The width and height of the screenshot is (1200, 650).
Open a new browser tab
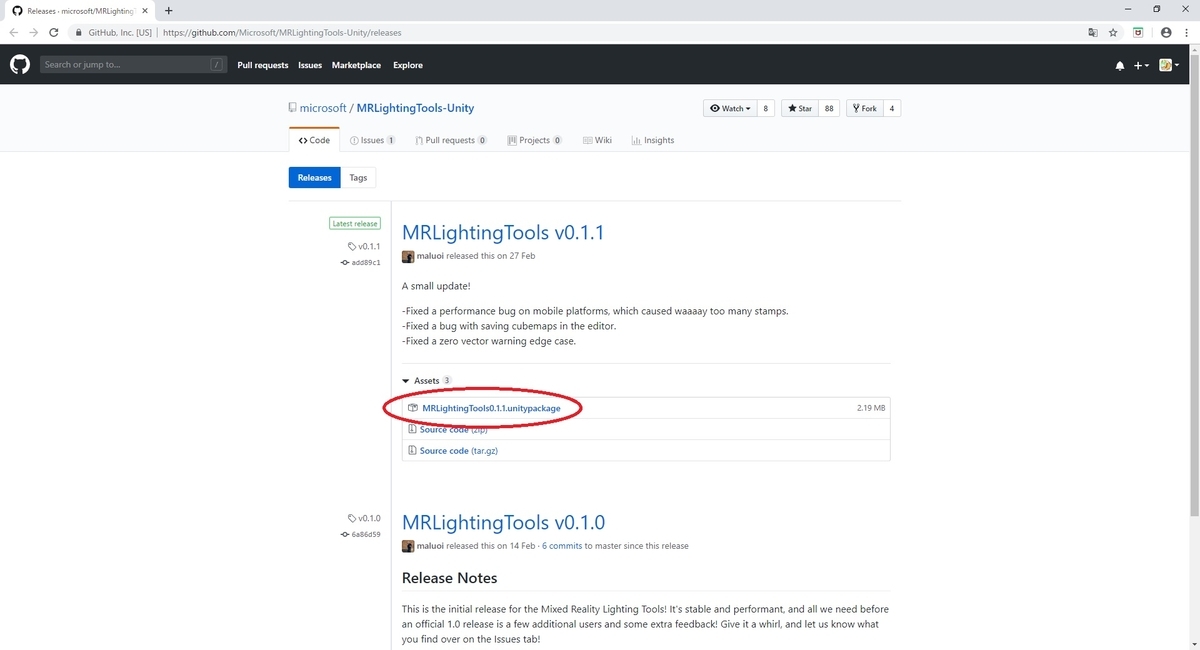point(168,10)
